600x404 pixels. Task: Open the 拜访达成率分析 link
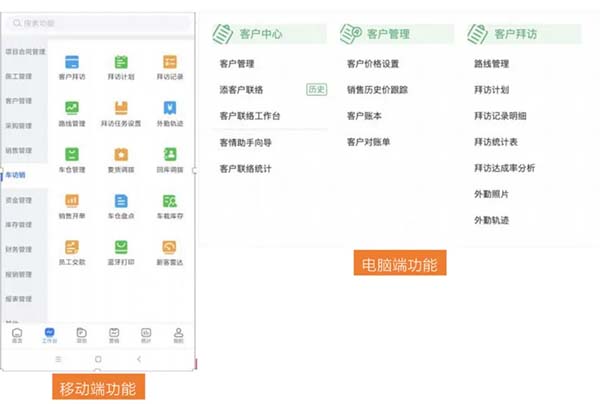pos(504,168)
